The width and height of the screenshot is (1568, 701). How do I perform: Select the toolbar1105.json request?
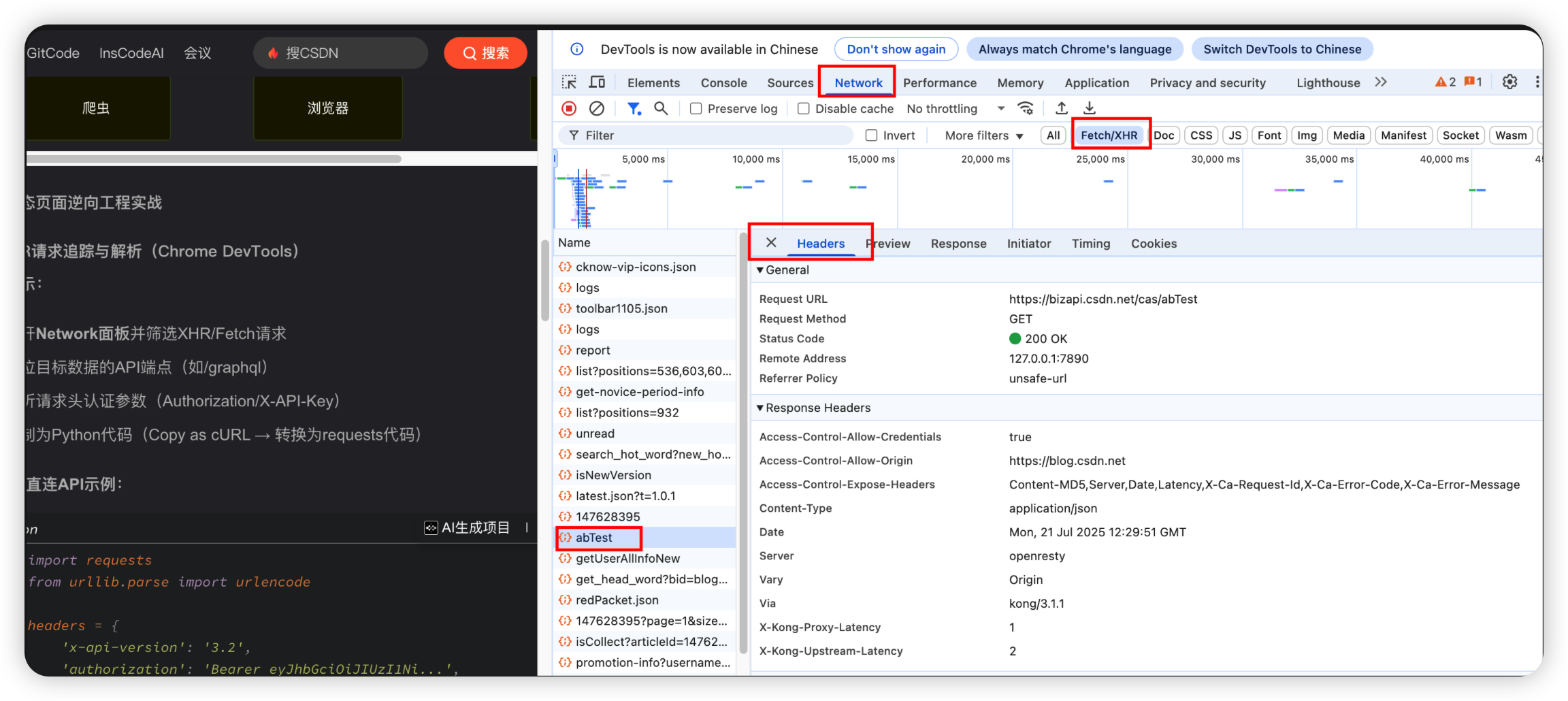click(645, 308)
